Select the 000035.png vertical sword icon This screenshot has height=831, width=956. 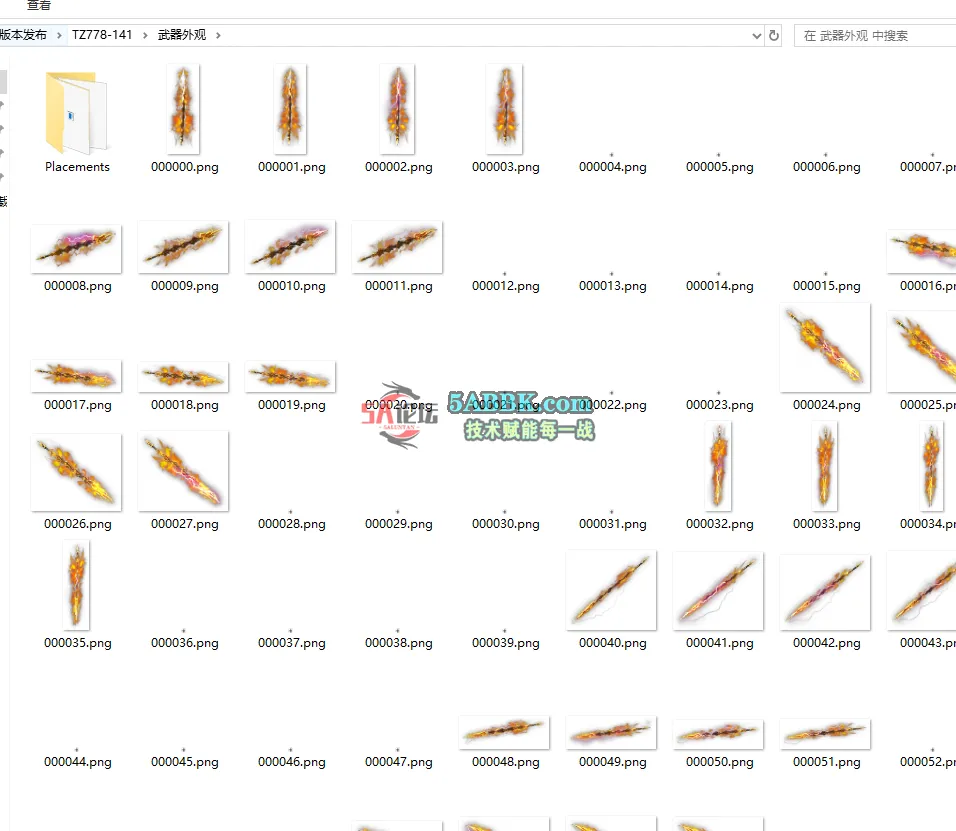(x=76, y=585)
